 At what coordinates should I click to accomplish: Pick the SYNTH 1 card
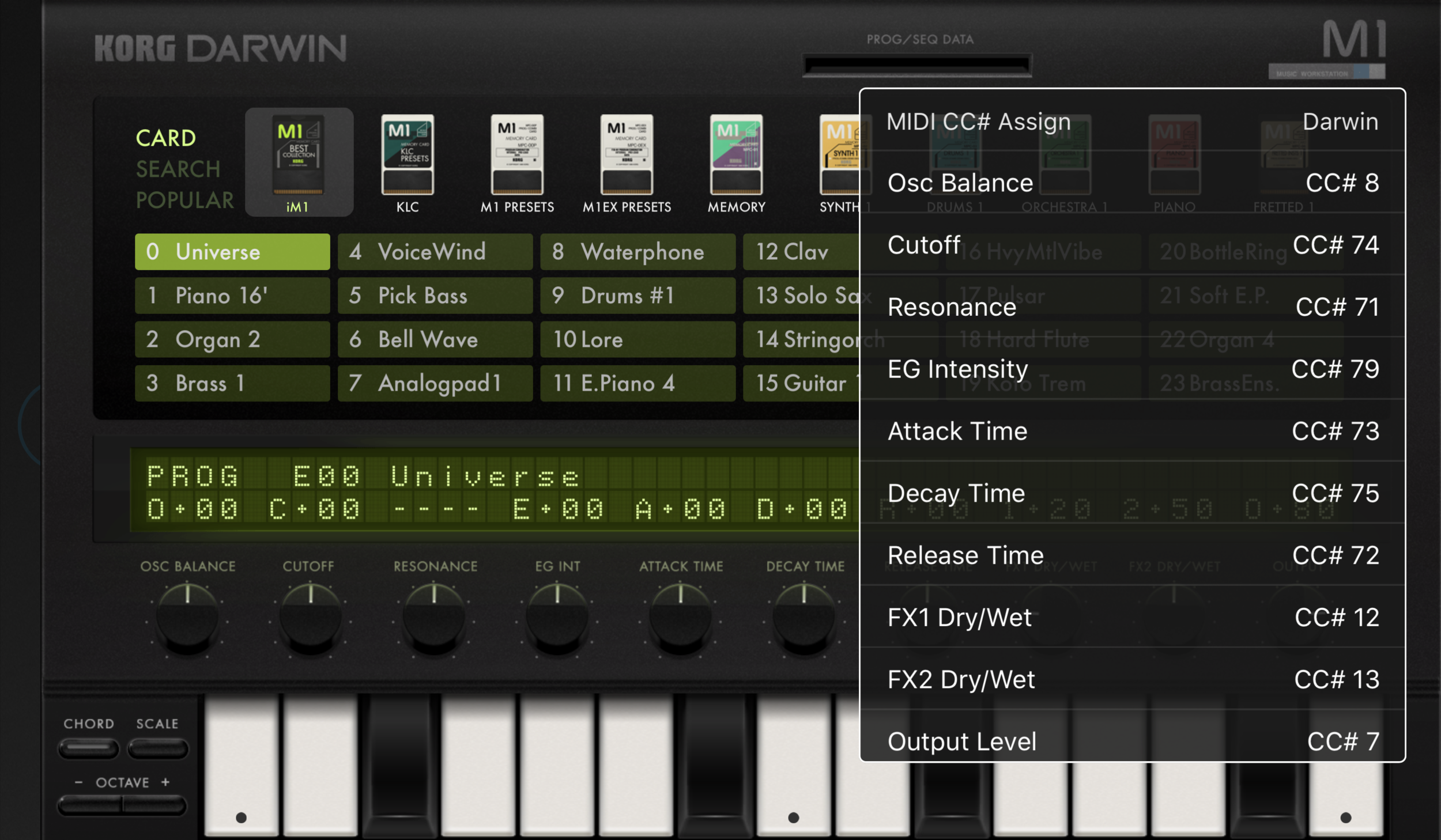840,163
